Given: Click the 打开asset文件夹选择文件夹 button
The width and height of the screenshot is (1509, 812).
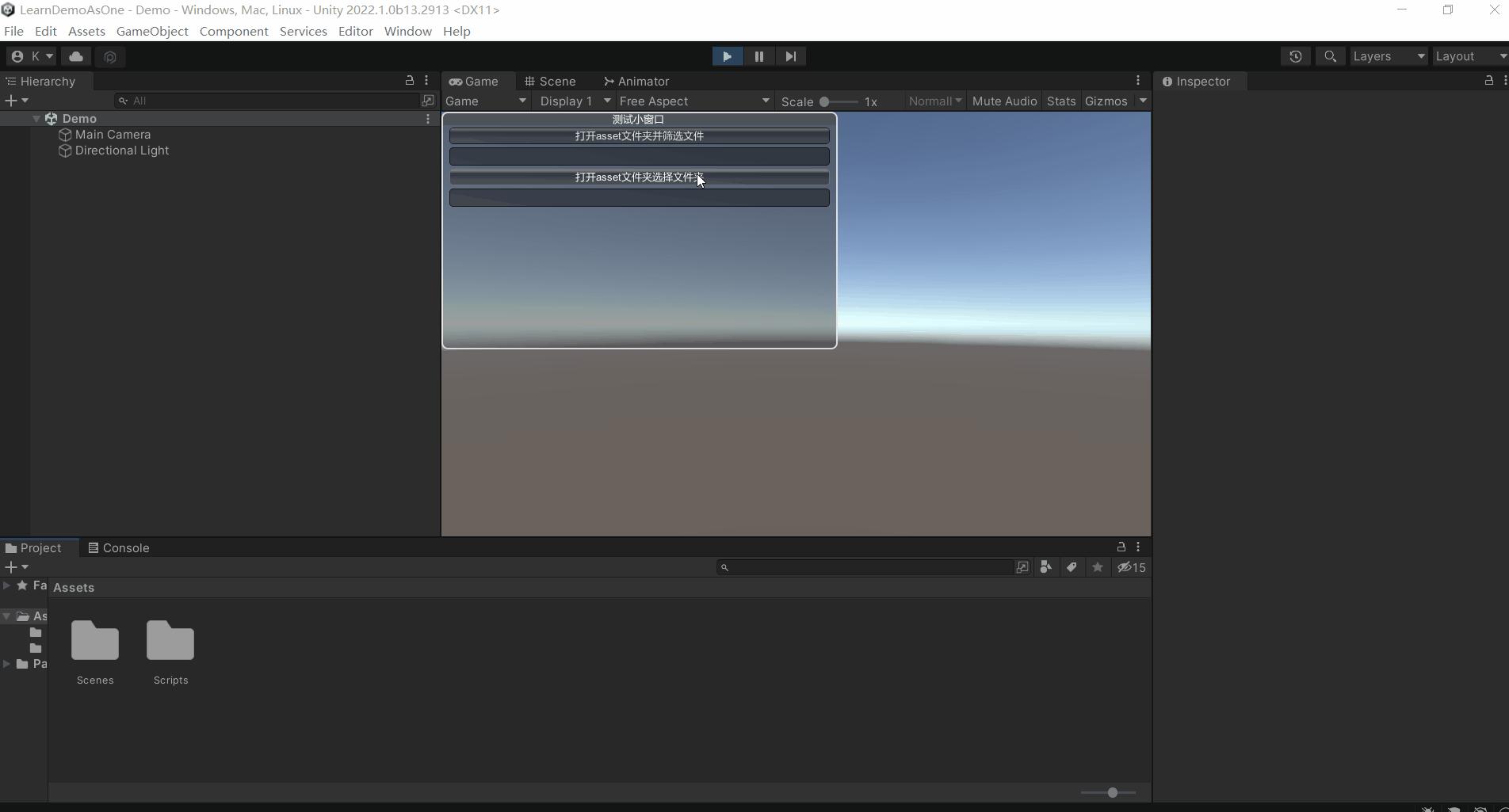Looking at the screenshot, I should (x=639, y=177).
